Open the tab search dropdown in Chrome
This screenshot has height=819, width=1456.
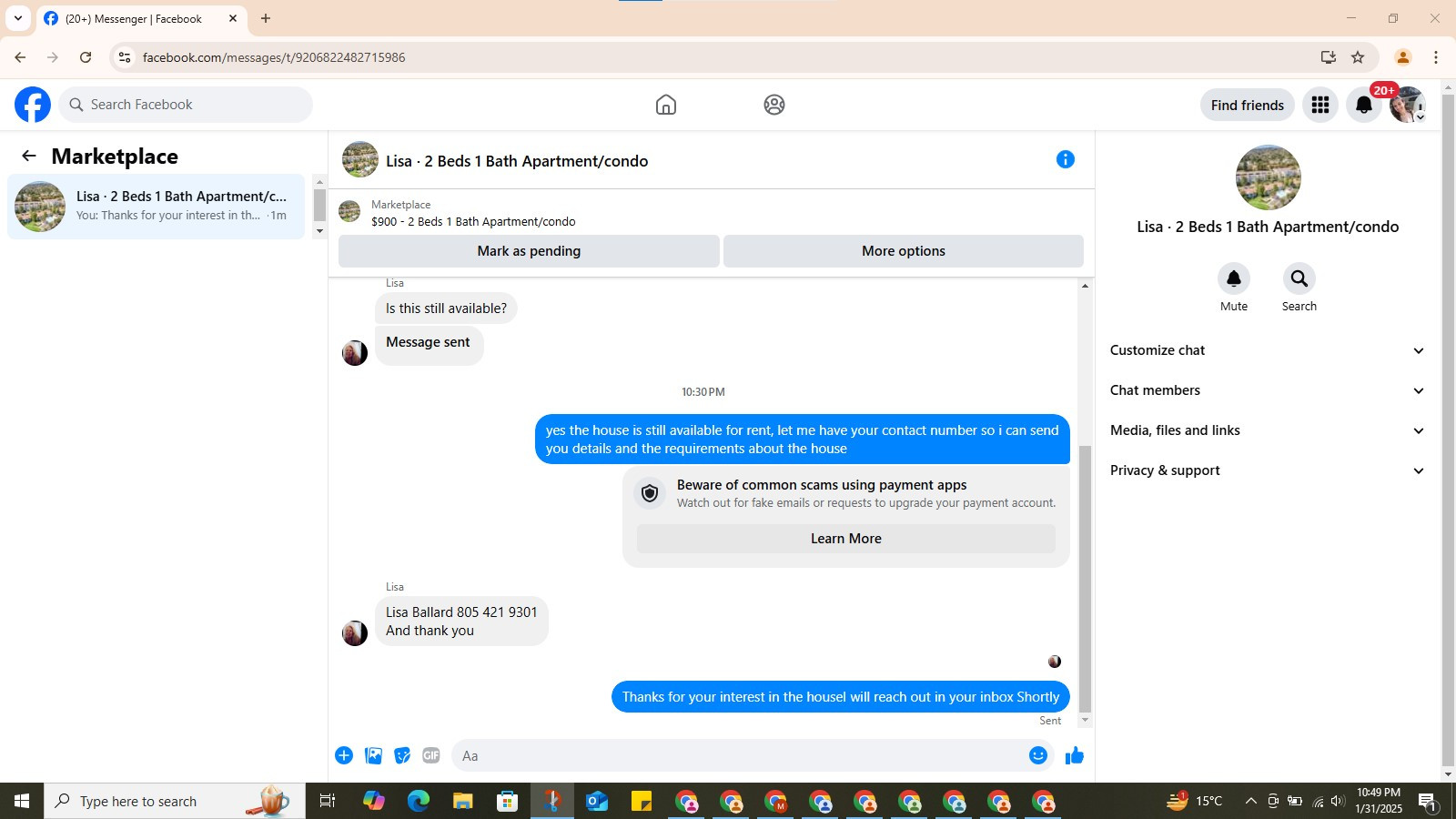(17, 18)
